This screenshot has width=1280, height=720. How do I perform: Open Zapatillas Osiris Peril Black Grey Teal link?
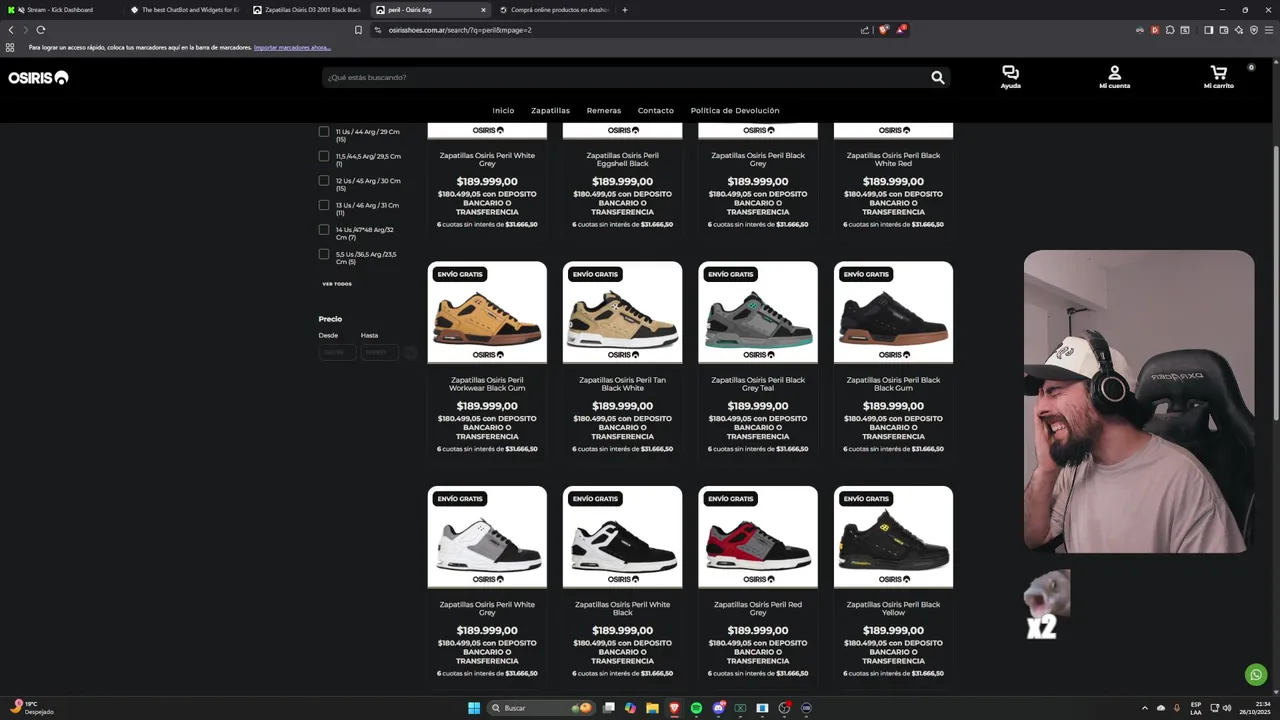click(x=758, y=384)
